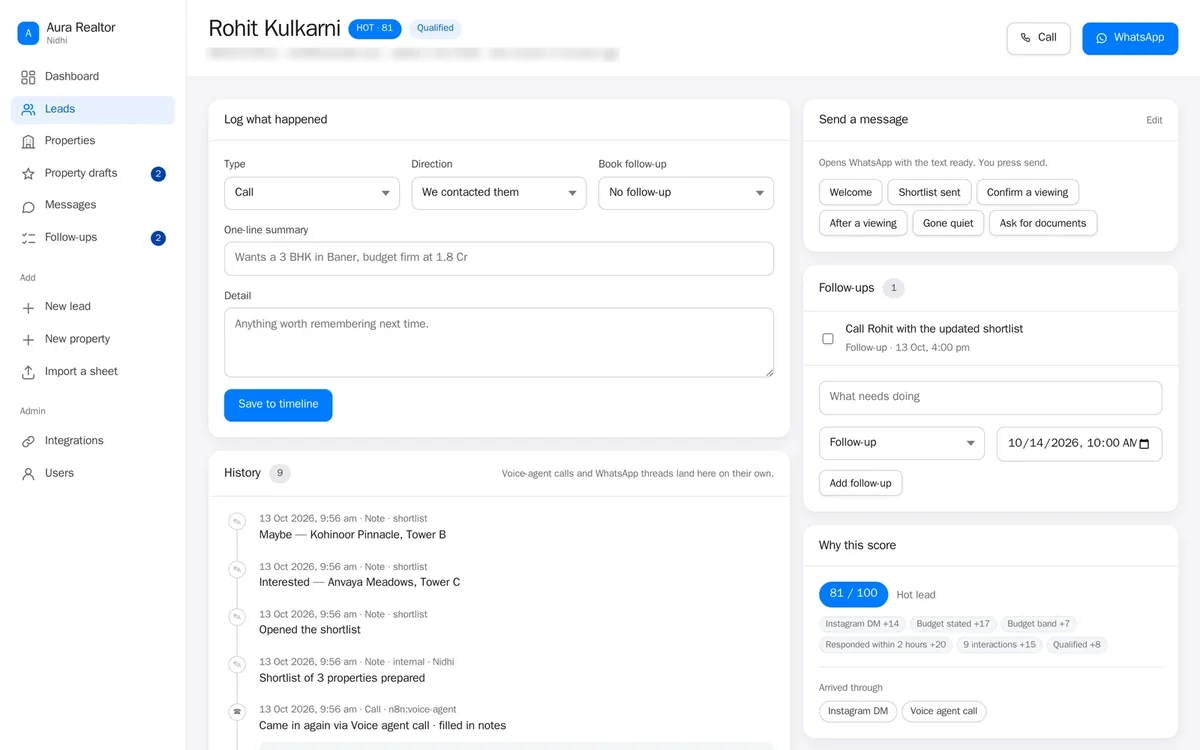Choose the Welcome message template
The image size is (1200, 750).
click(x=851, y=192)
